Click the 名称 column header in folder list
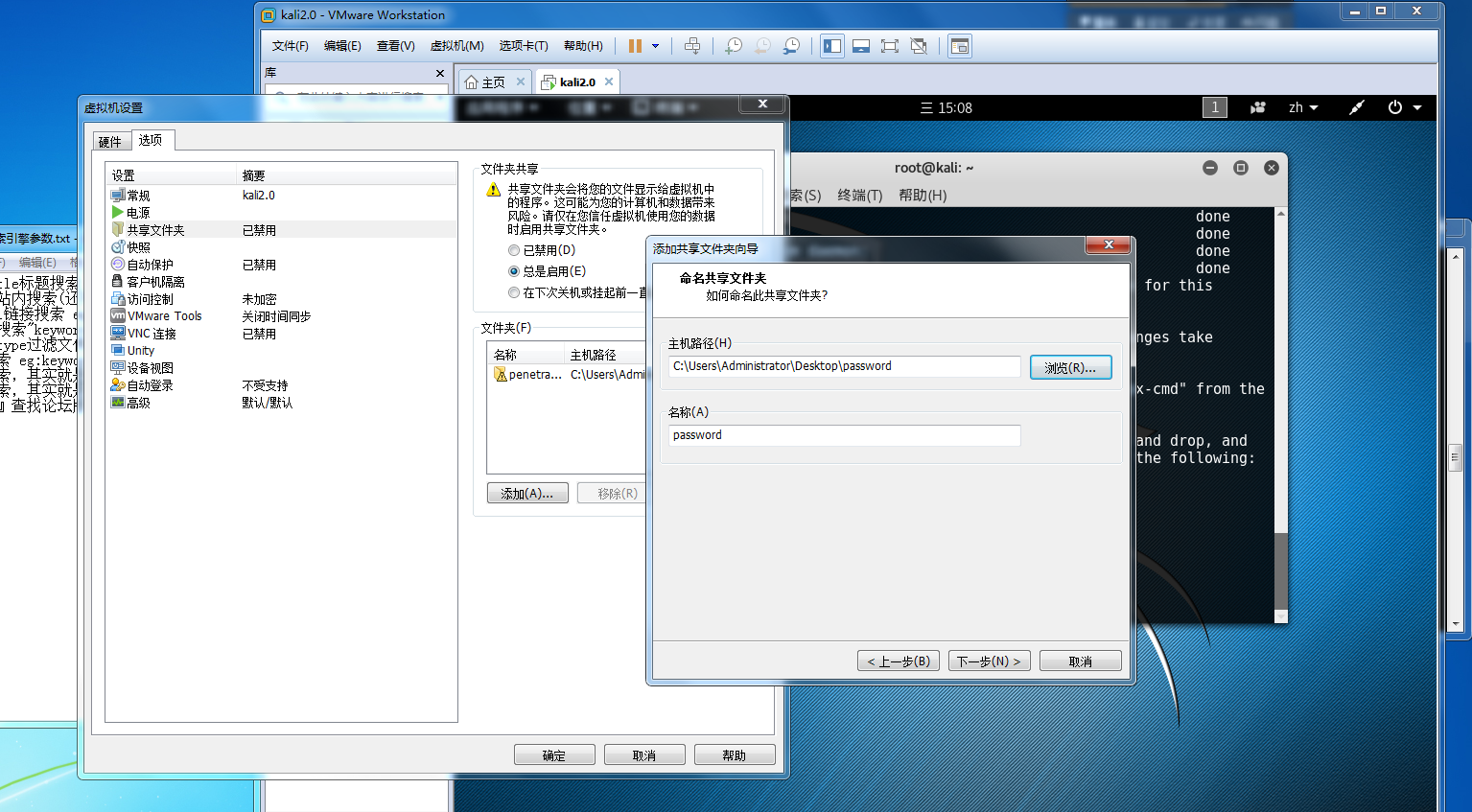Image resolution: width=1472 pixels, height=812 pixels. click(526, 355)
